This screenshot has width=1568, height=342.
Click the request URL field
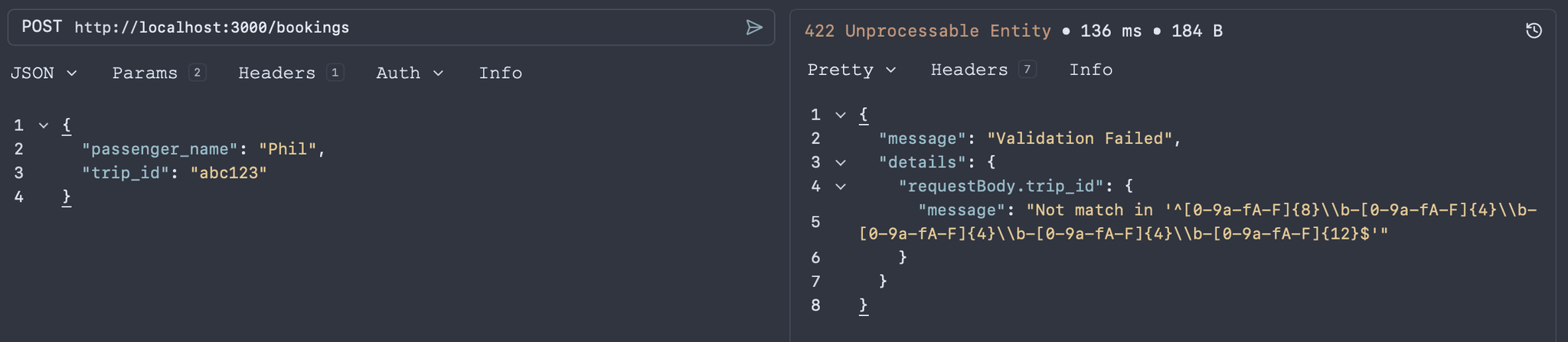[406, 28]
